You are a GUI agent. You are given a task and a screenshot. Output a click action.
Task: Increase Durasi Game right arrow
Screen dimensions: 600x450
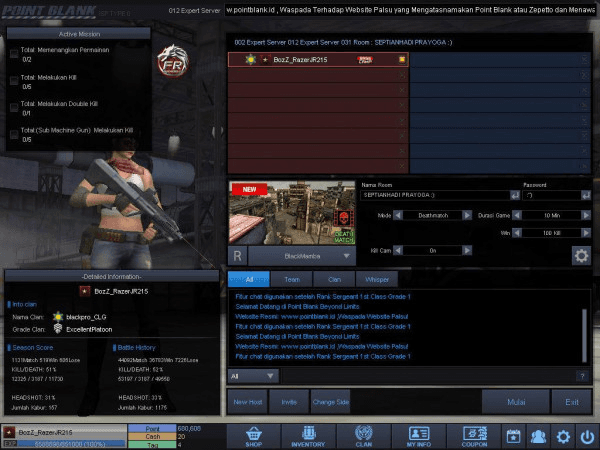tap(586, 215)
